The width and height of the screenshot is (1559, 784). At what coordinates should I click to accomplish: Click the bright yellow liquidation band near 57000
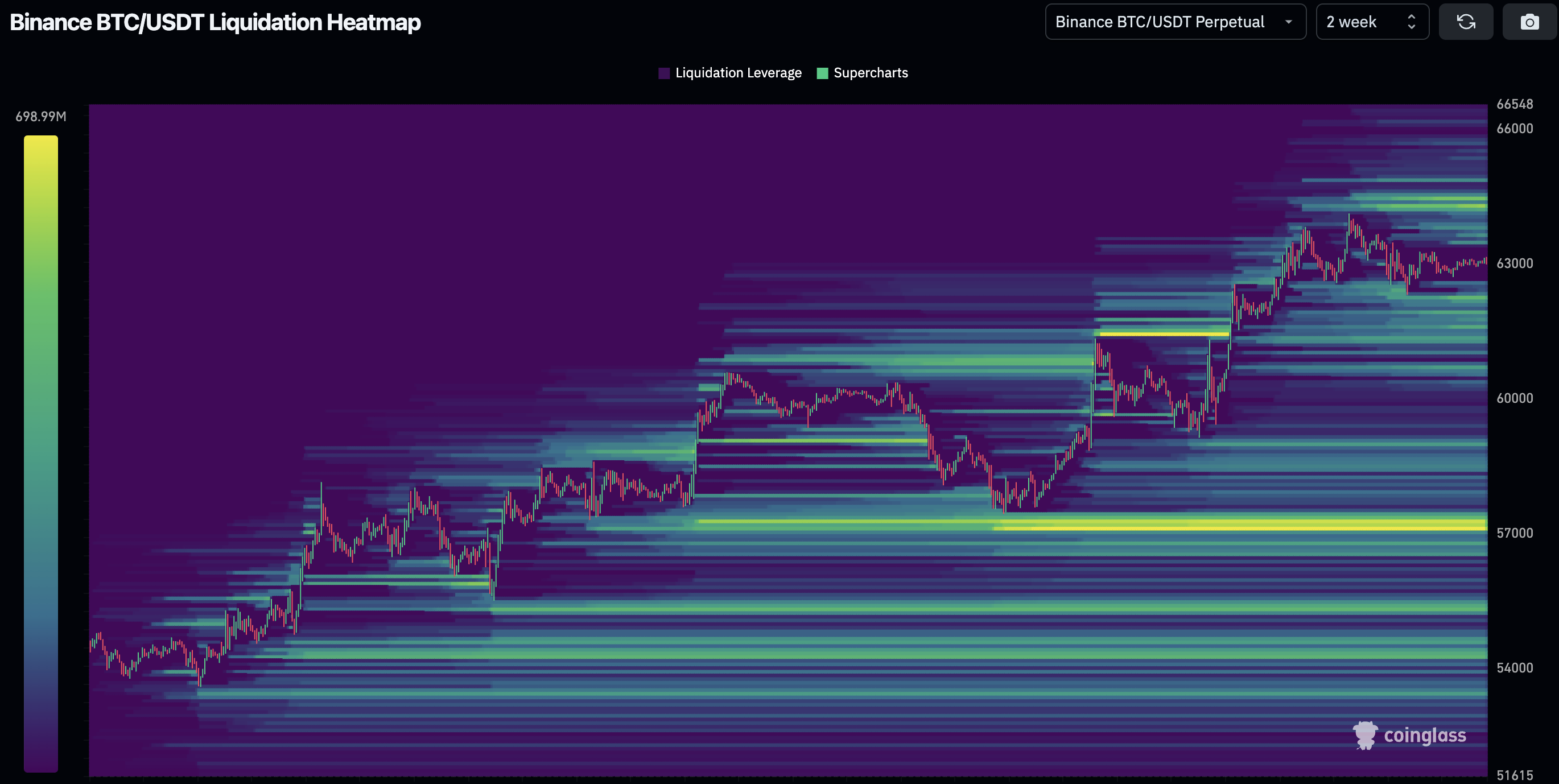pos(1241,527)
